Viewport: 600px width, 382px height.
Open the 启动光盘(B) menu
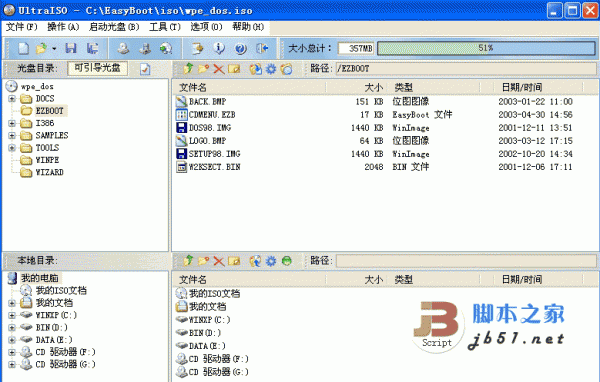114,27
